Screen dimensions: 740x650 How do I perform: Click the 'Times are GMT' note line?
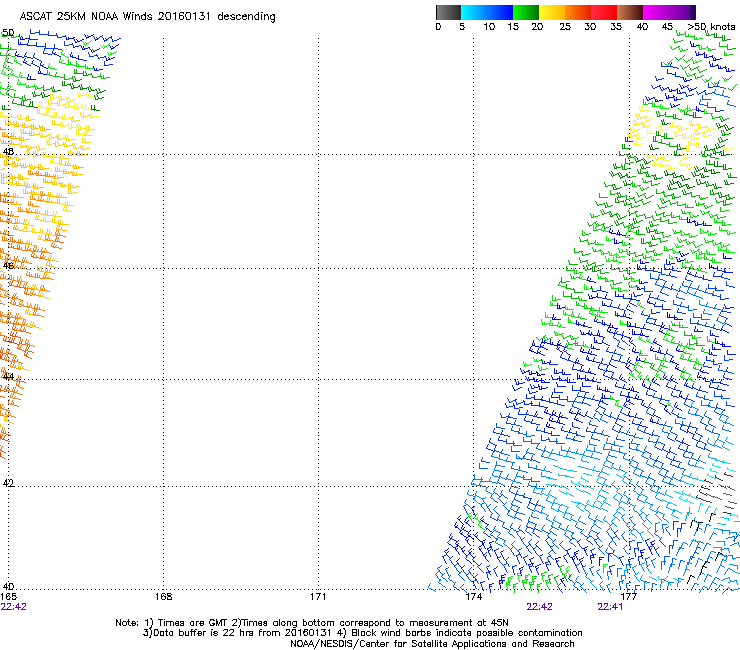click(x=312, y=623)
